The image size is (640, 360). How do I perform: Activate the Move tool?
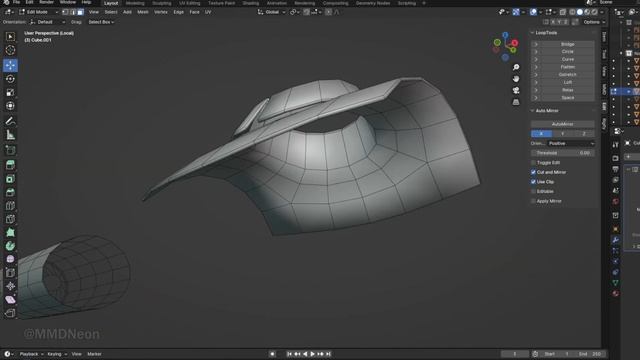pyautogui.click(x=10, y=65)
